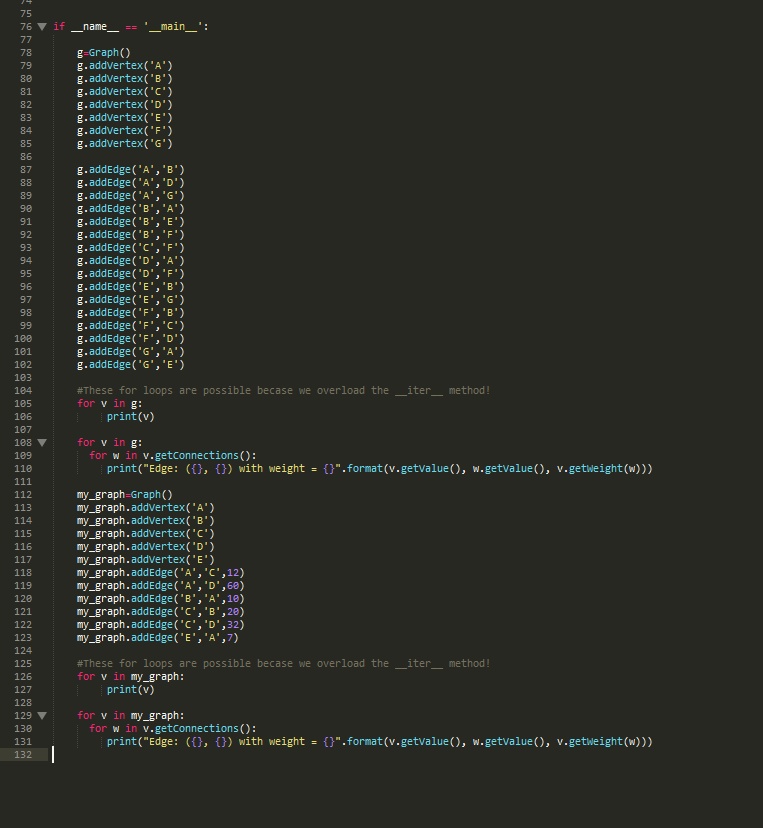Click the g.addEdge('A','B') line

(130, 170)
